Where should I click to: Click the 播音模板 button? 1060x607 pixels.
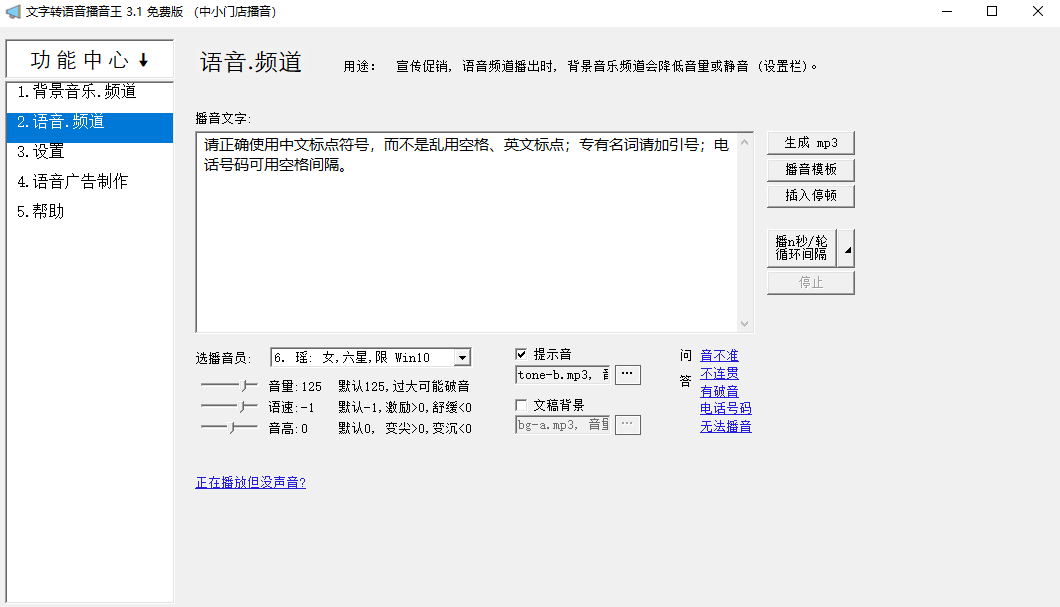click(810, 169)
